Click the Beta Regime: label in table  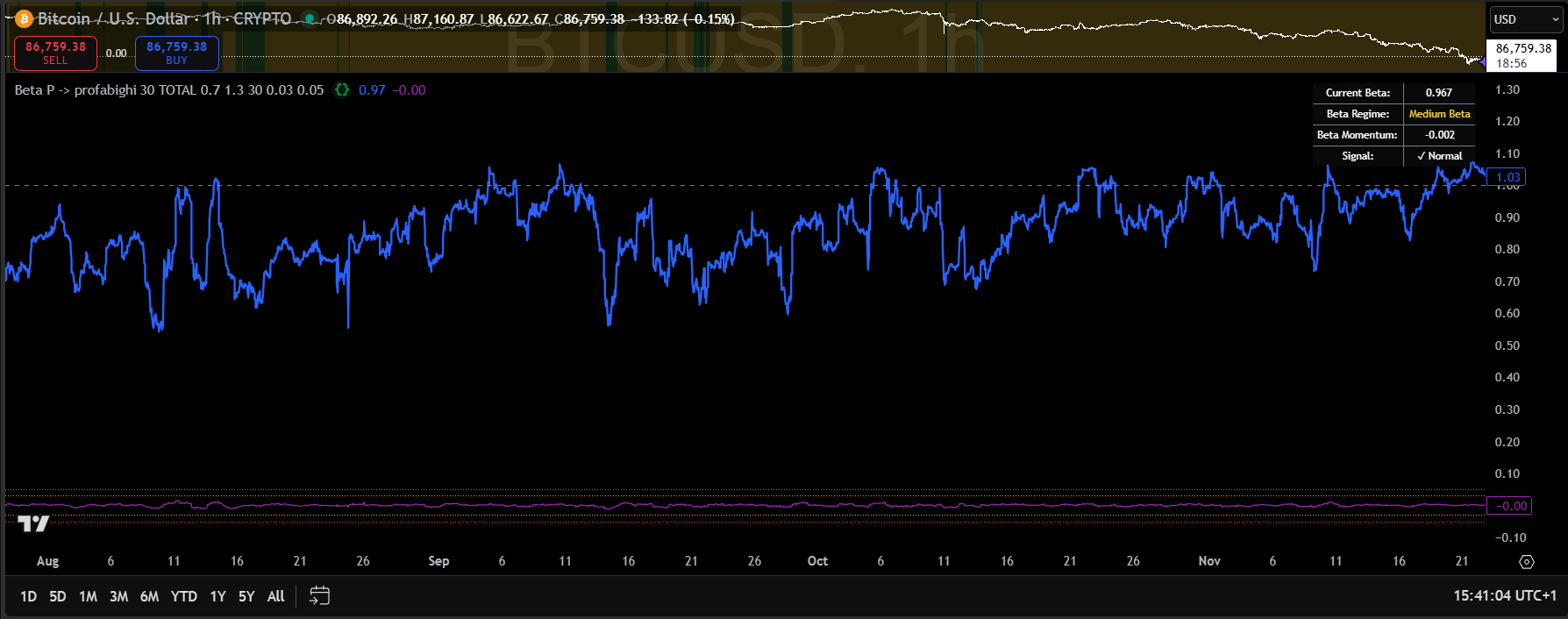point(1358,114)
